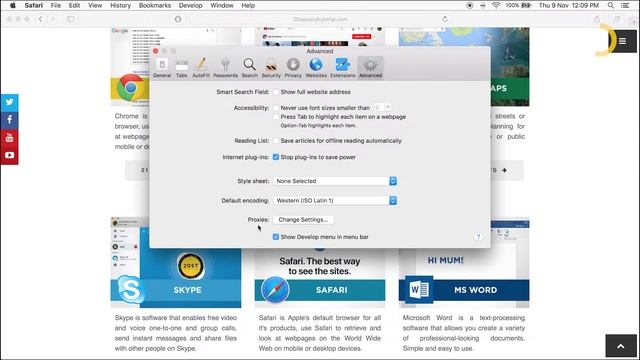The image size is (640, 360).
Task: Click the Safari forward arrow
Action: tap(52, 19)
